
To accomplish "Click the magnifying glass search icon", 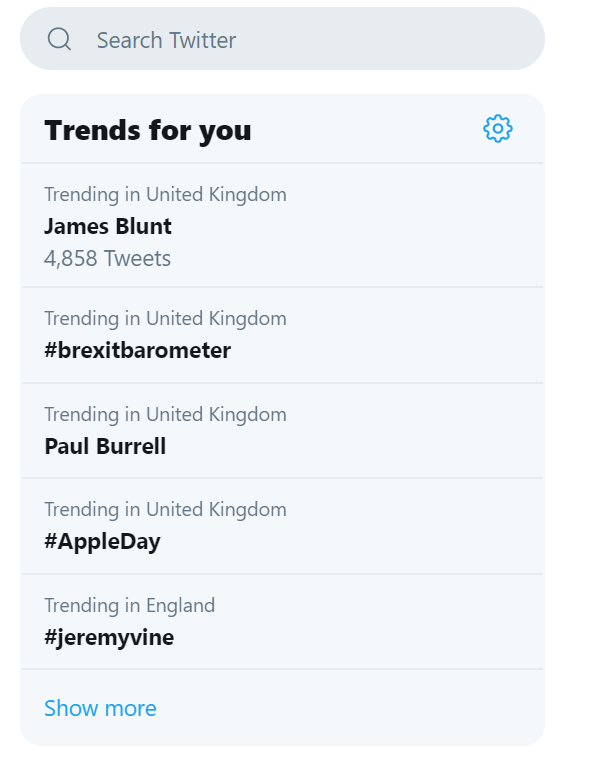I will pos(60,39).
